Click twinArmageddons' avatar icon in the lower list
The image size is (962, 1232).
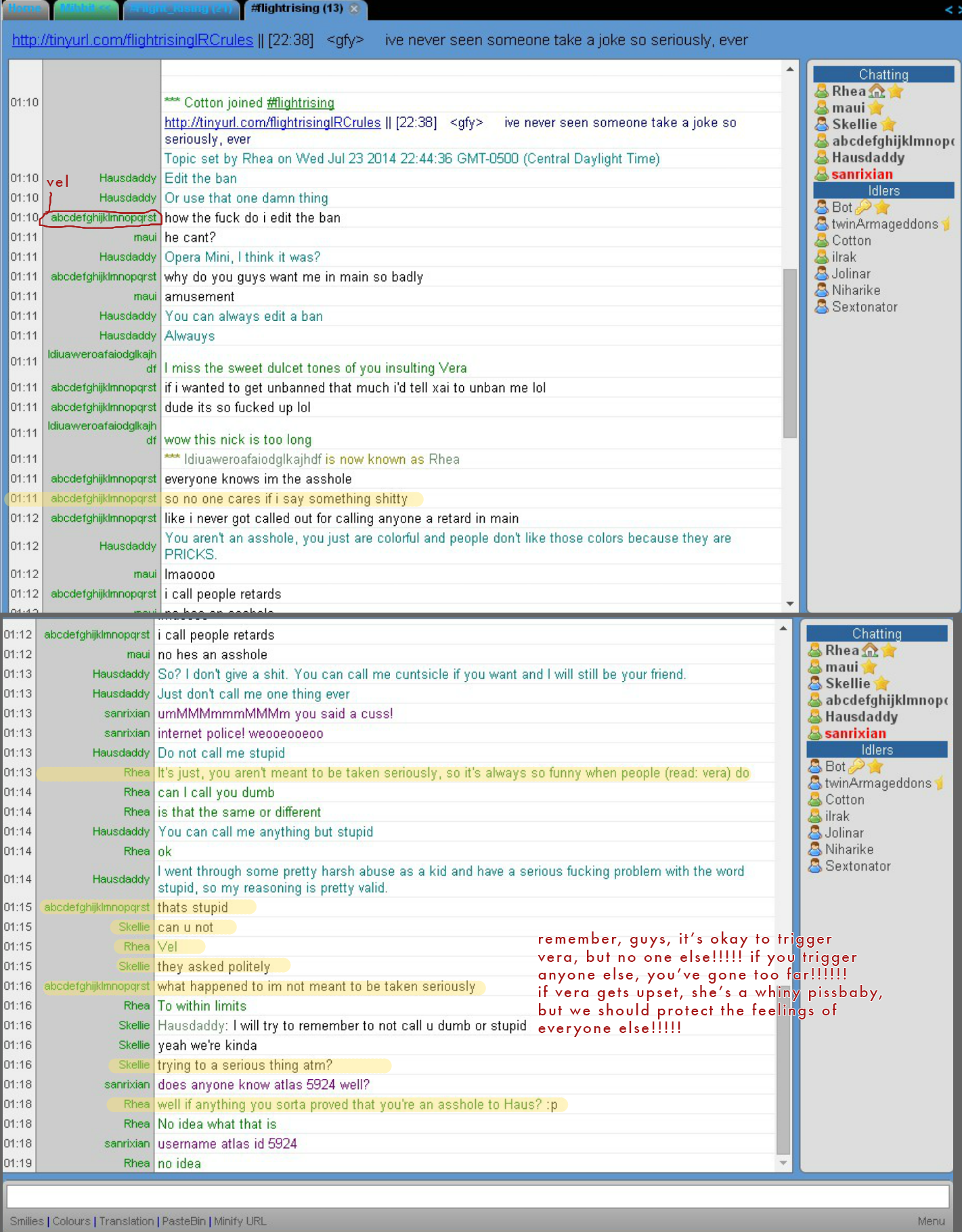coord(814,783)
